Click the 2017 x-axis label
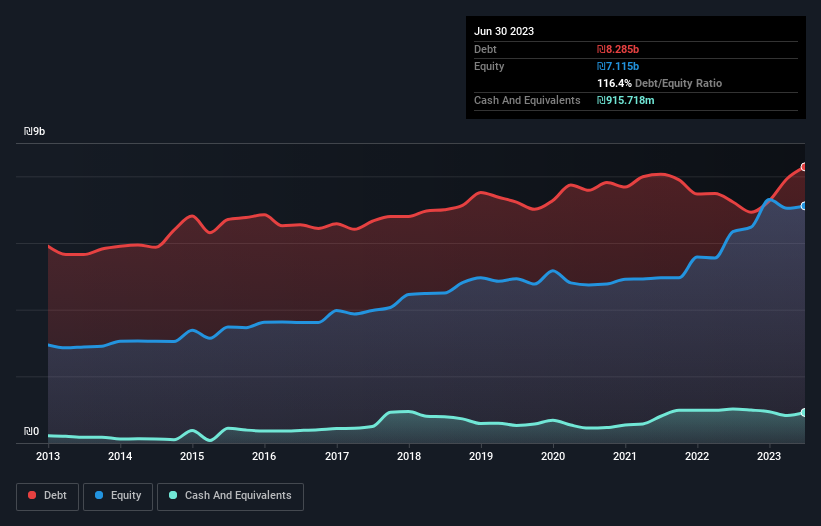This screenshot has height=526, width=821. 337,456
